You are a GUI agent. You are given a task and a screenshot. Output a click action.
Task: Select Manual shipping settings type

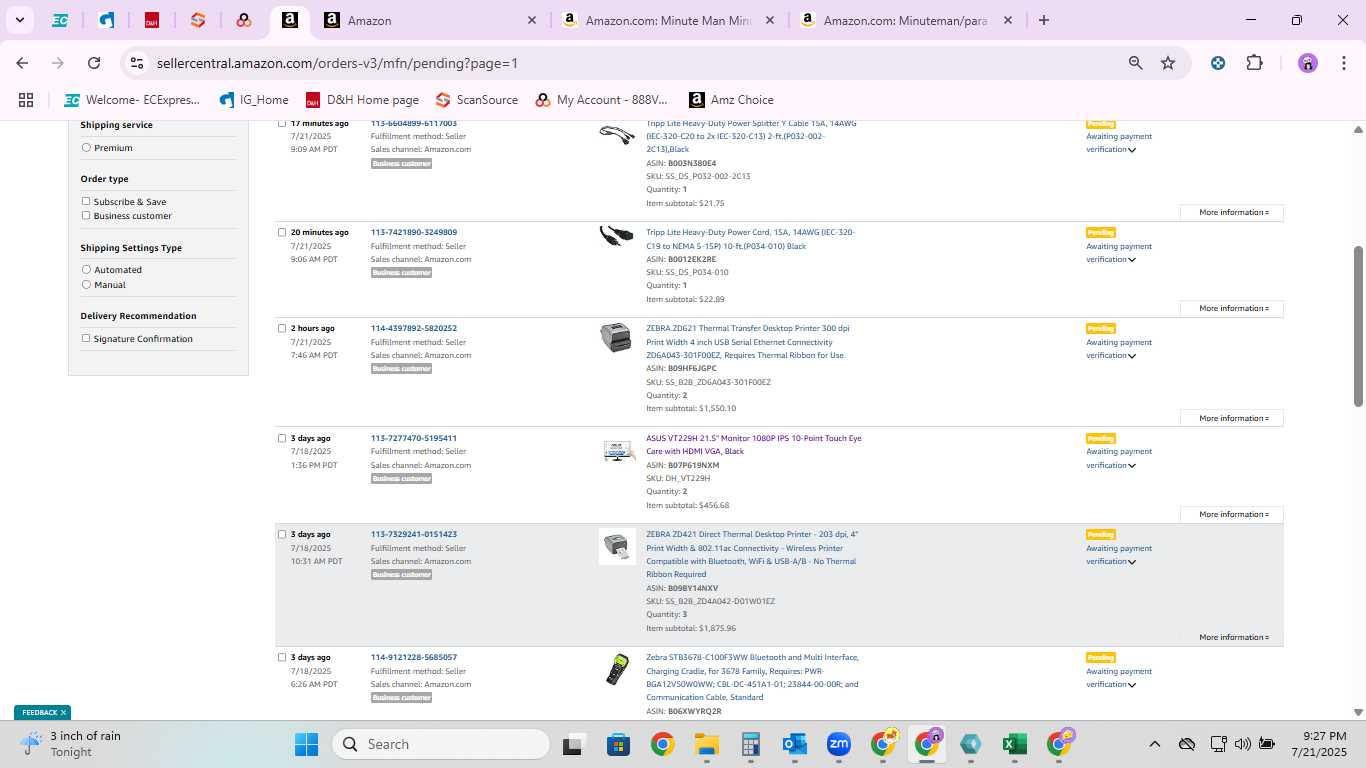click(86, 285)
